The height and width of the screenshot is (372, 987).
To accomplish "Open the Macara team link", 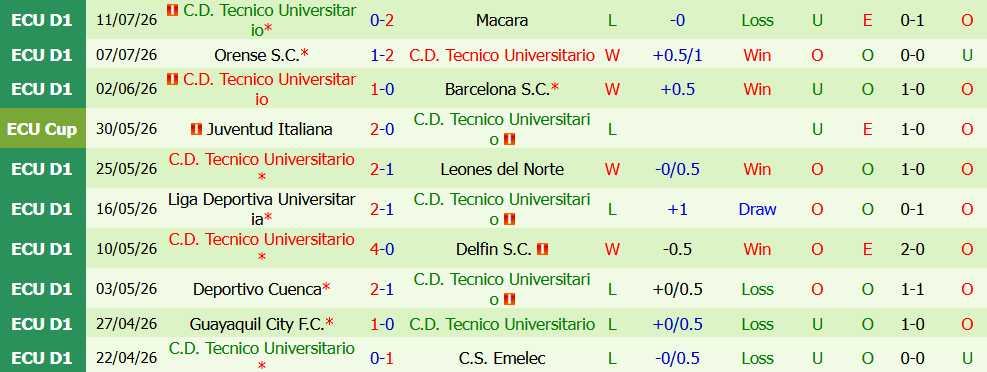I will click(x=502, y=21).
